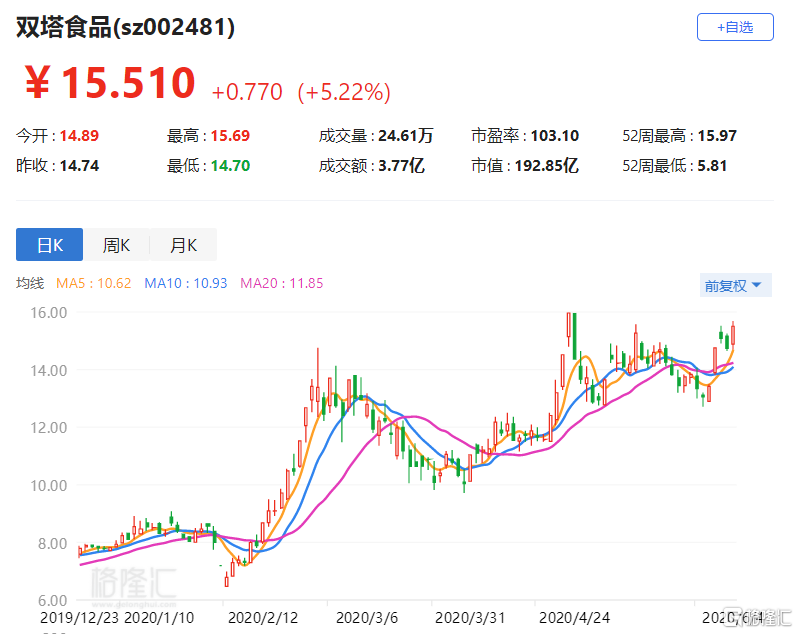Click the 16.00 y-axis label
This screenshot has width=798, height=634.
[48, 312]
